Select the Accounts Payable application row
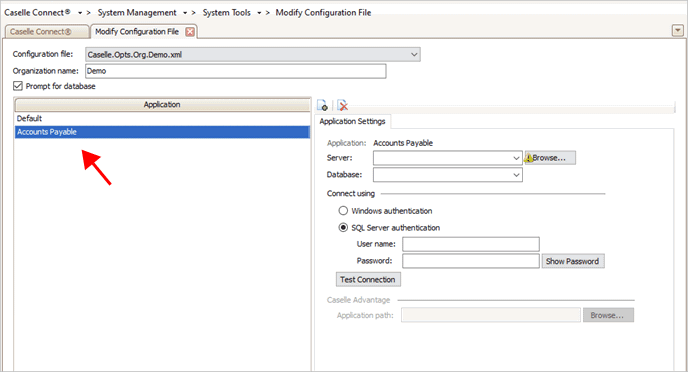Image resolution: width=688 pixels, height=372 pixels. coord(162,132)
